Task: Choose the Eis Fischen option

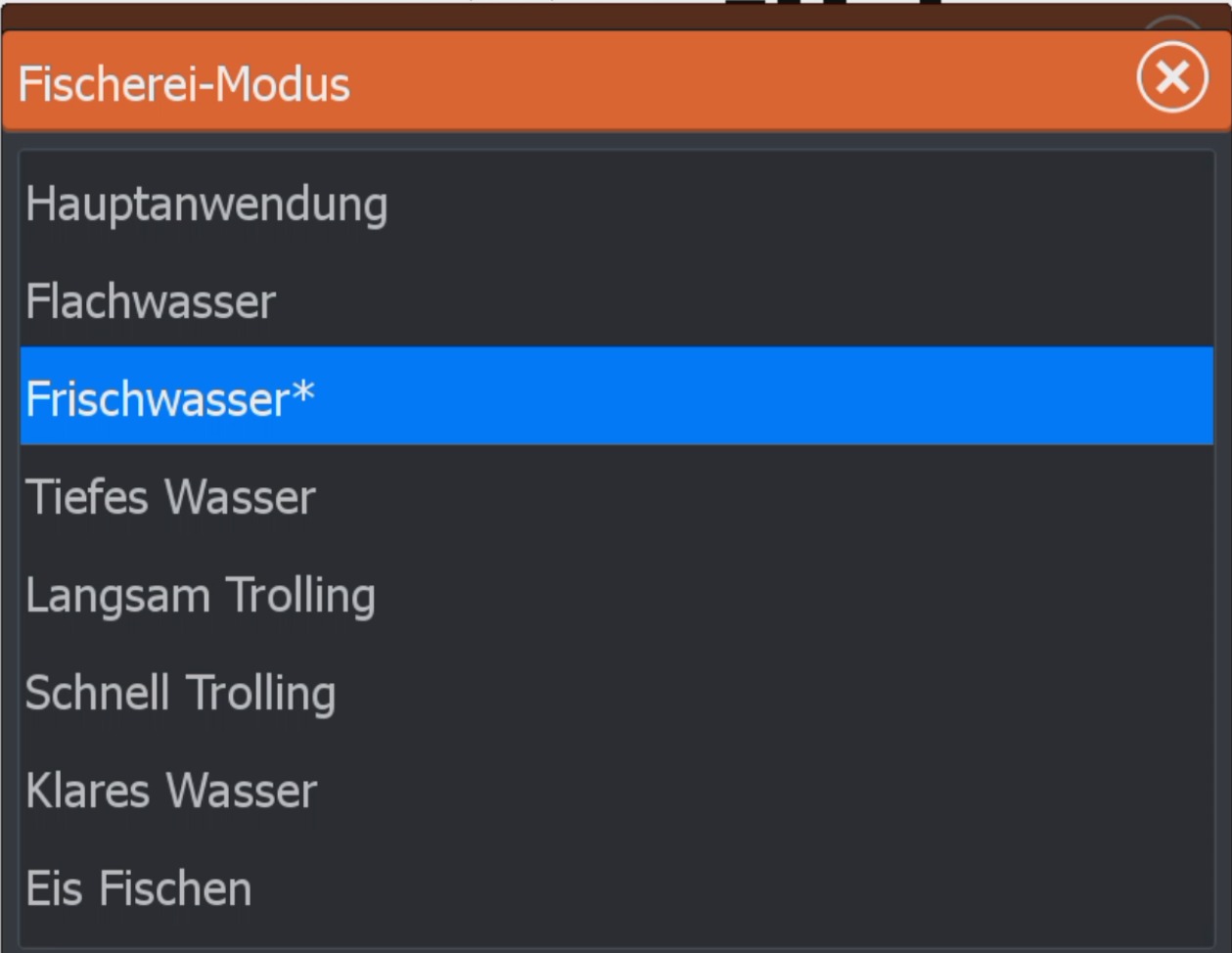Action: click(x=139, y=888)
